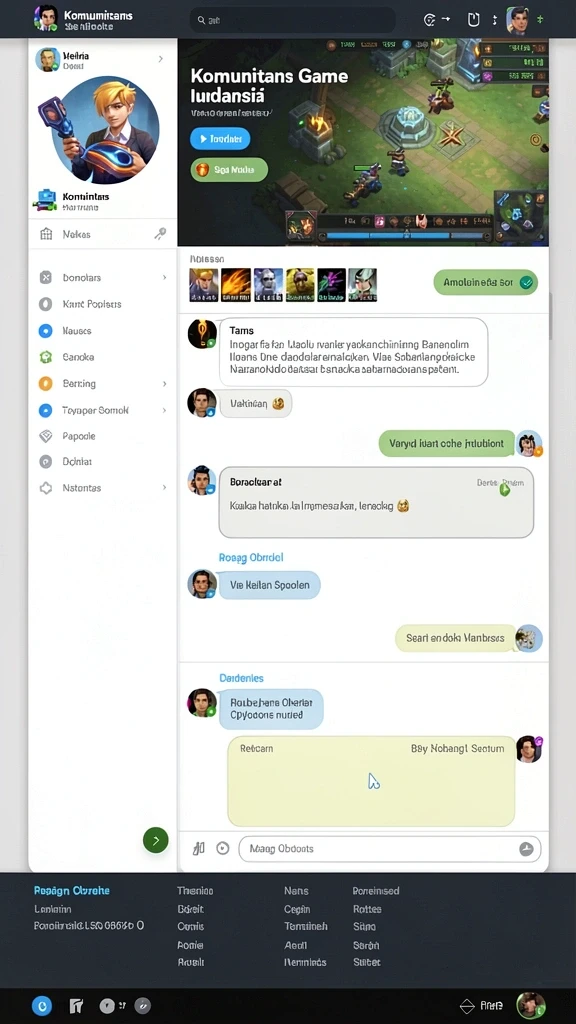Click the search field in the top bar
The width and height of the screenshot is (576, 1024).
292,20
